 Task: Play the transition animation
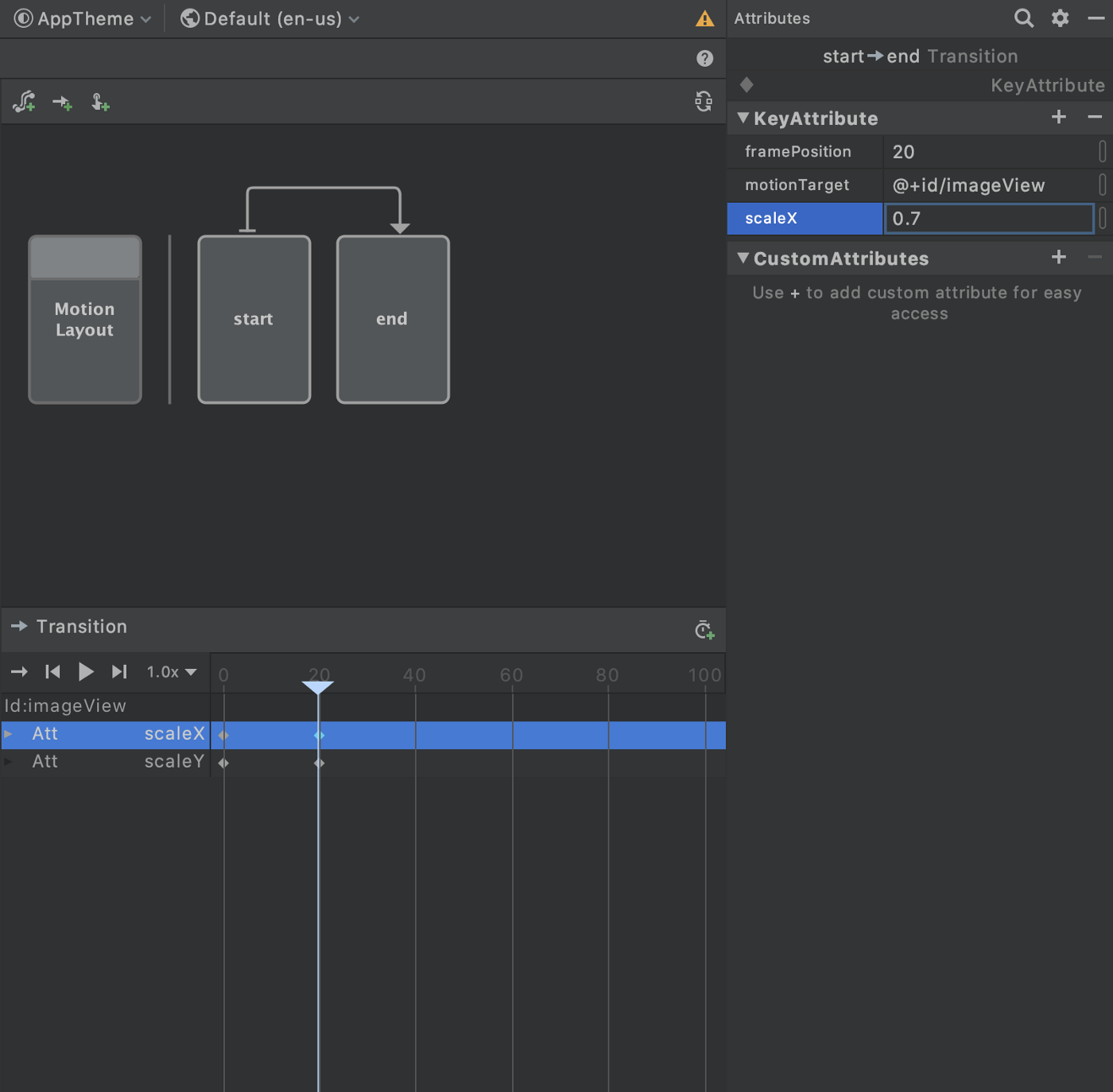point(86,672)
